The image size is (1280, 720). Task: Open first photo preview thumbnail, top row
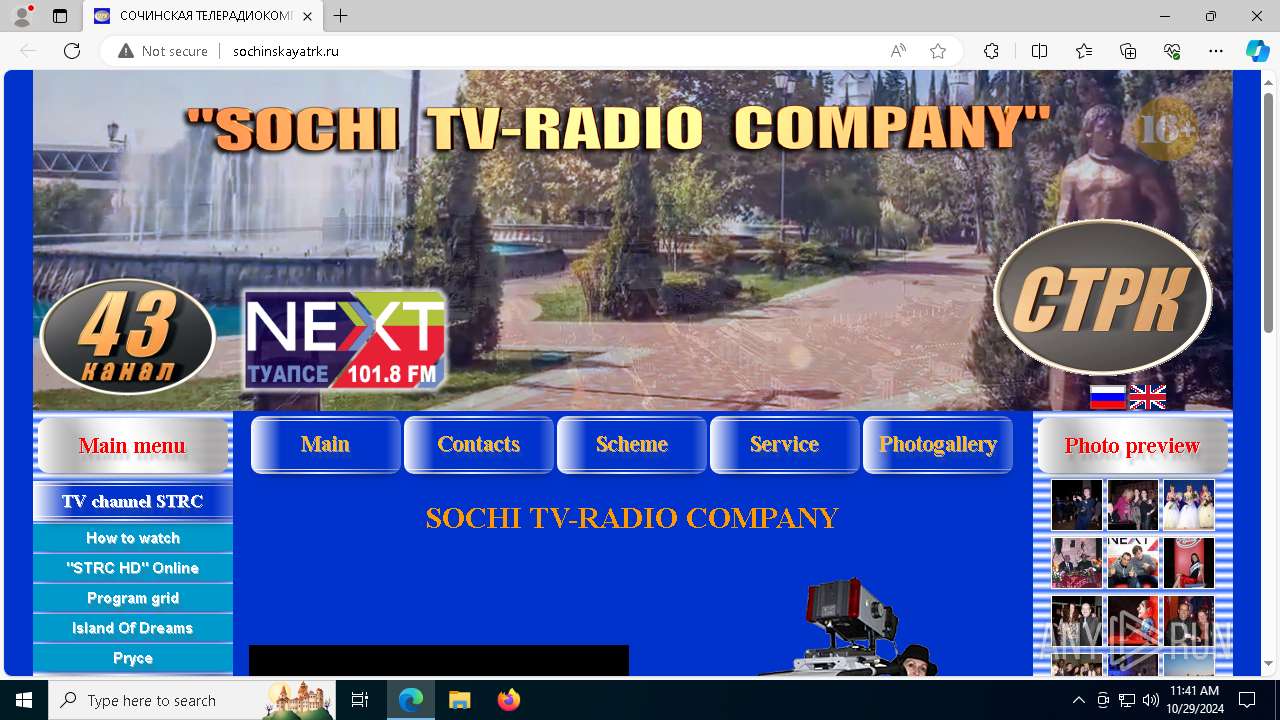pos(1077,505)
